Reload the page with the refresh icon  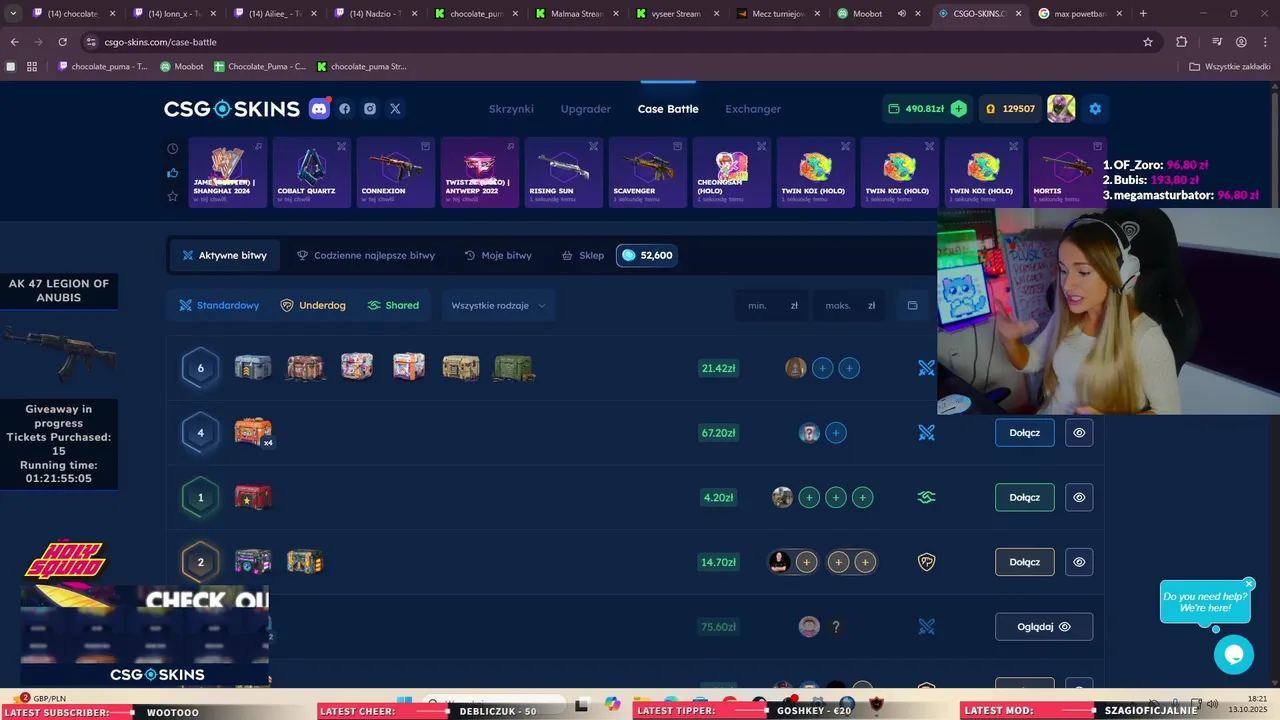click(62, 42)
